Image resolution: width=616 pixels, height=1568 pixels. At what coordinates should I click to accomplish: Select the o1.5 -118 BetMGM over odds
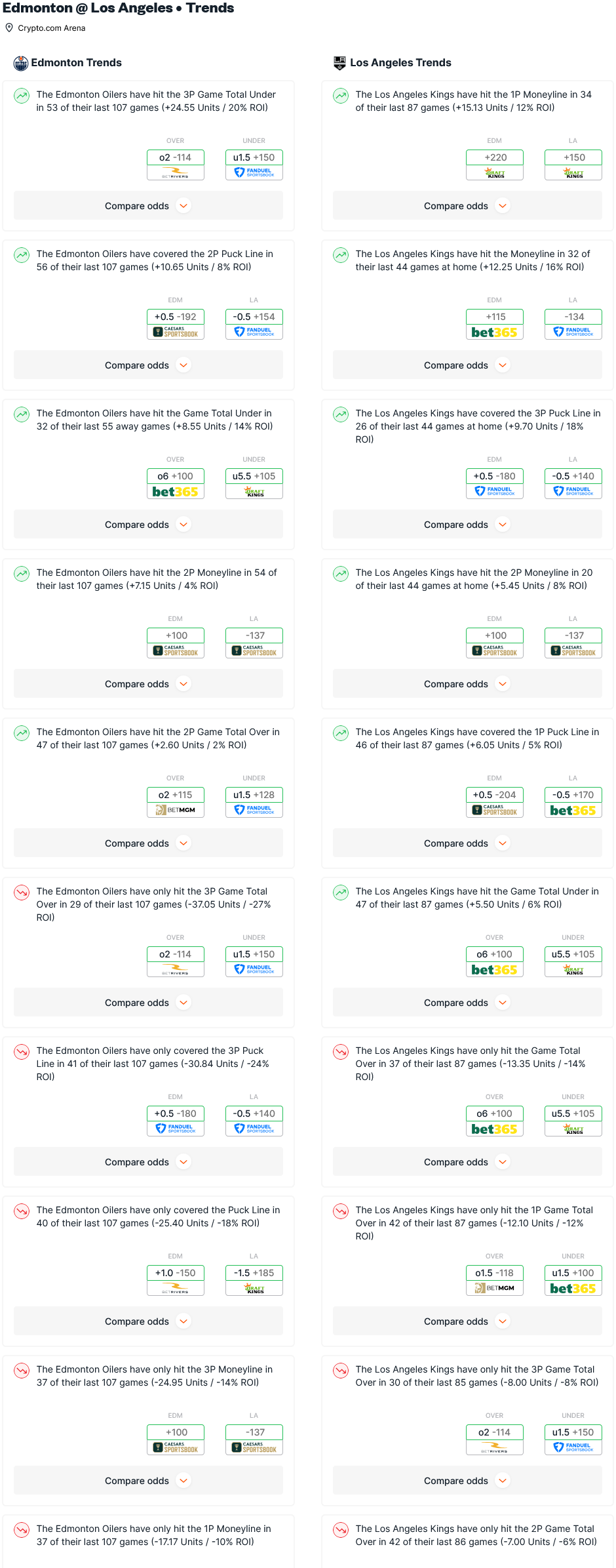click(495, 1280)
